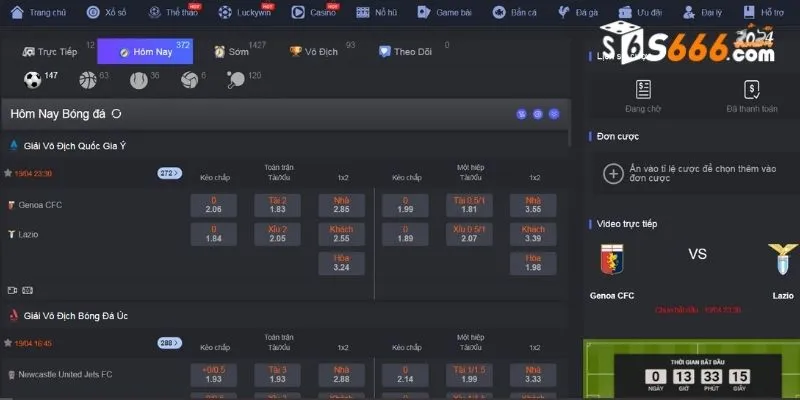Toggle favorite star for Genoa CFC match

click(8, 173)
